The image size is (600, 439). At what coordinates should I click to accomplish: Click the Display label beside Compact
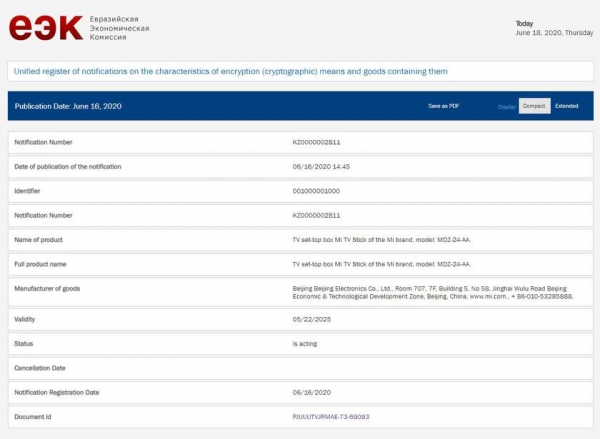[507, 107]
